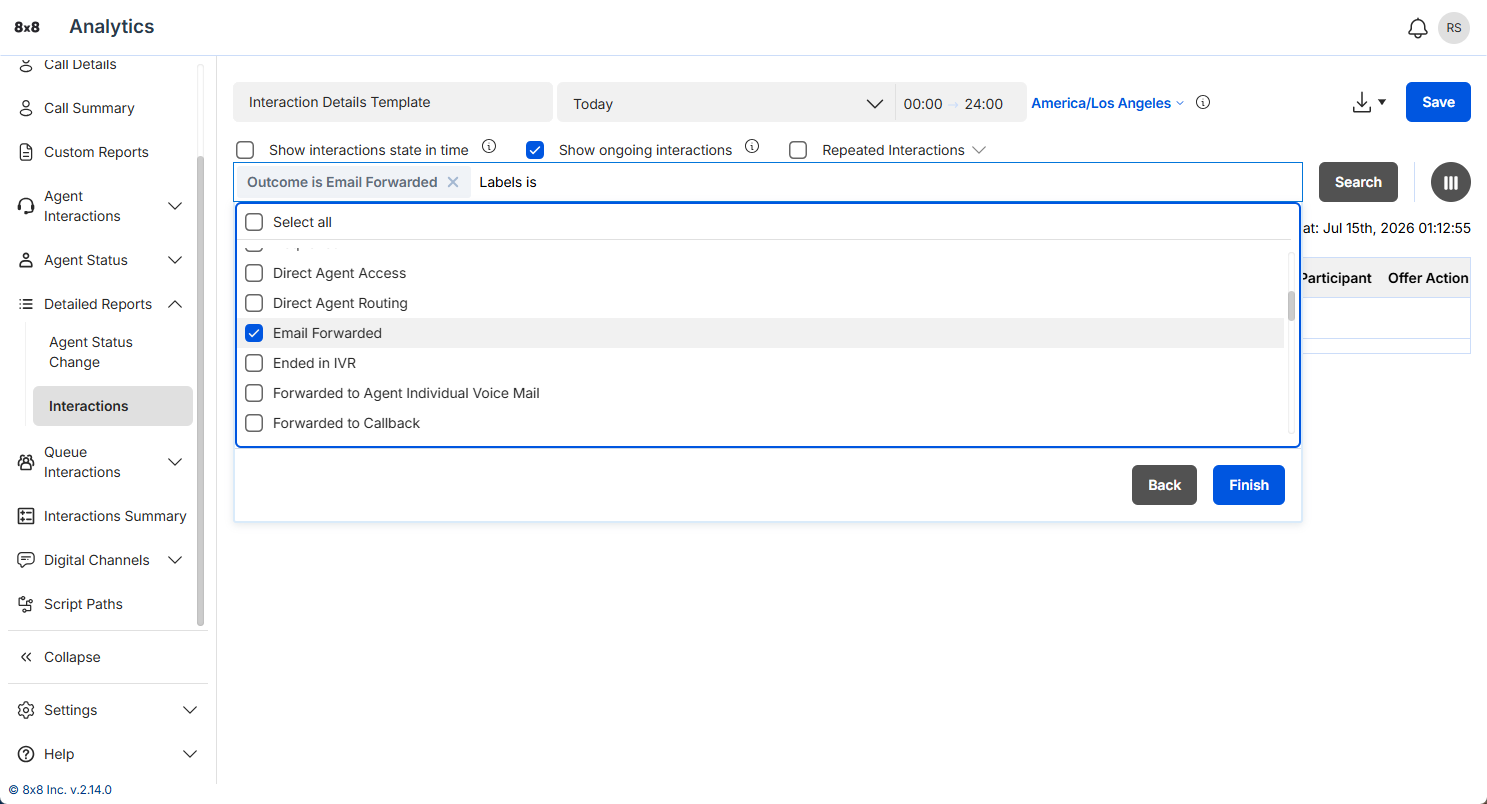Expand the Digital Channels section

tap(175, 560)
